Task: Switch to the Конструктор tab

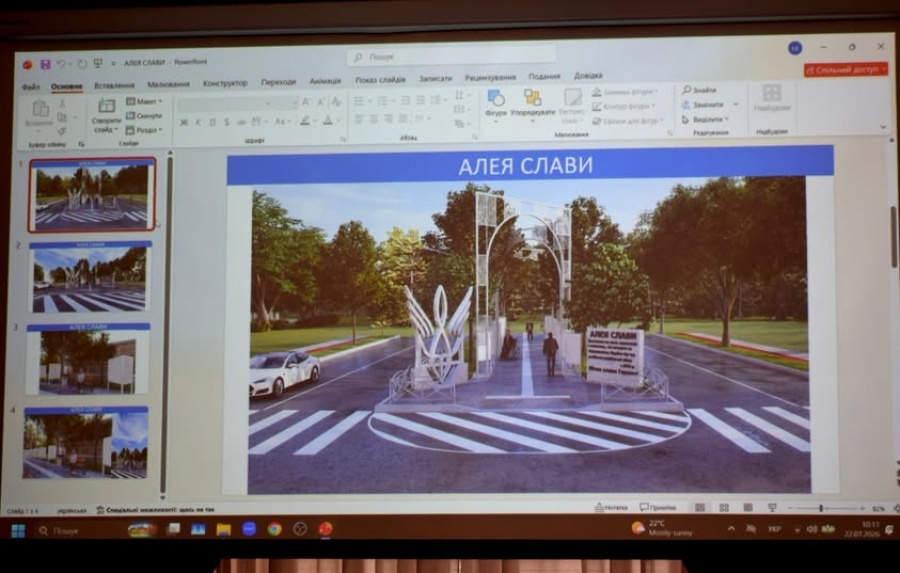Action: click(x=225, y=83)
